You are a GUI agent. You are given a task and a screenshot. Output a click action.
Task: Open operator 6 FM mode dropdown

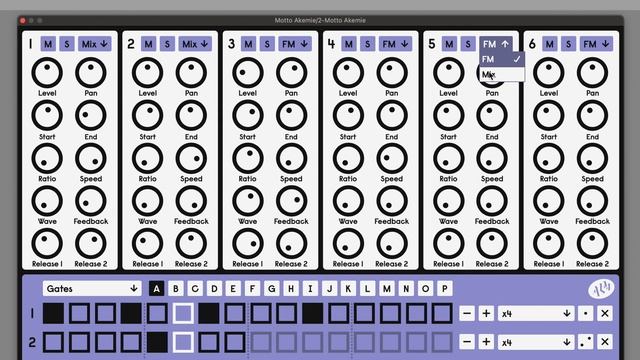pos(596,44)
